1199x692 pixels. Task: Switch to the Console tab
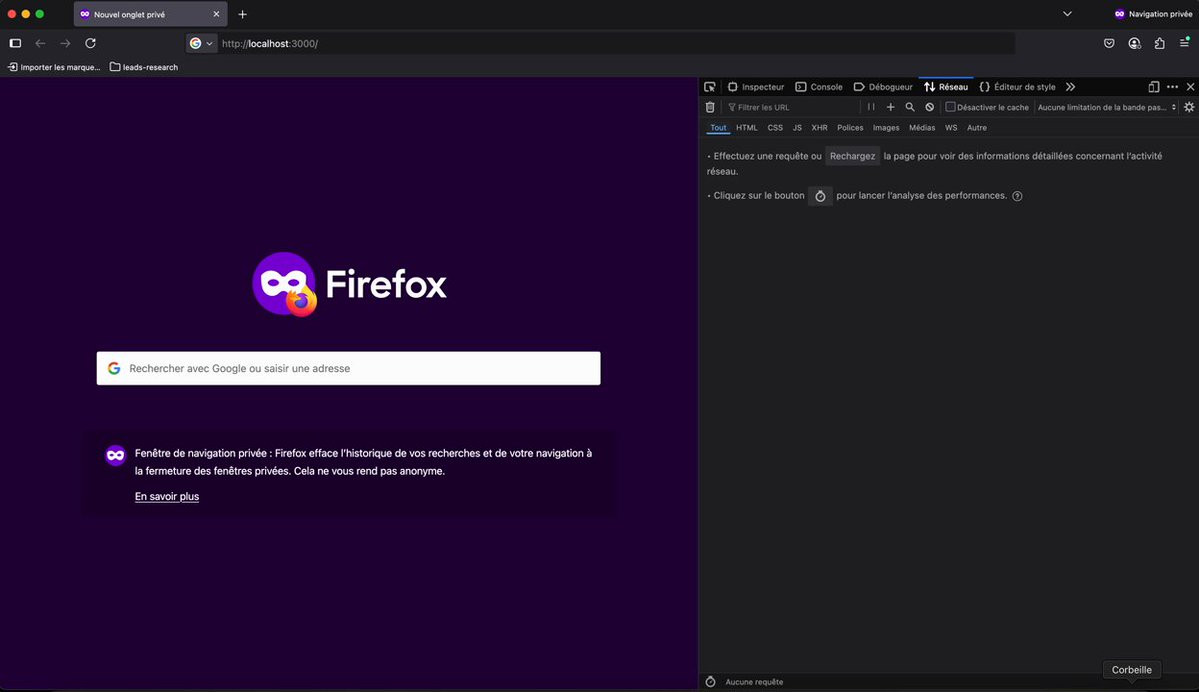[819, 87]
